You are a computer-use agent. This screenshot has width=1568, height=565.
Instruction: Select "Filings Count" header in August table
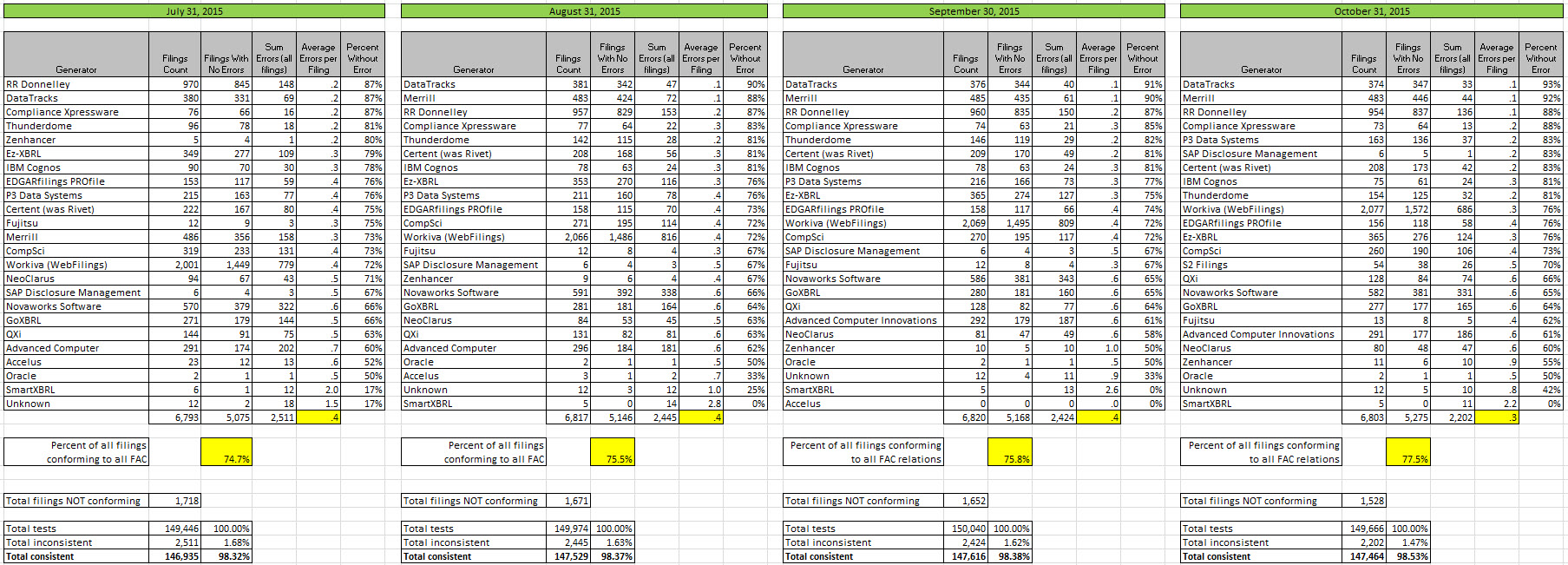coord(568,55)
